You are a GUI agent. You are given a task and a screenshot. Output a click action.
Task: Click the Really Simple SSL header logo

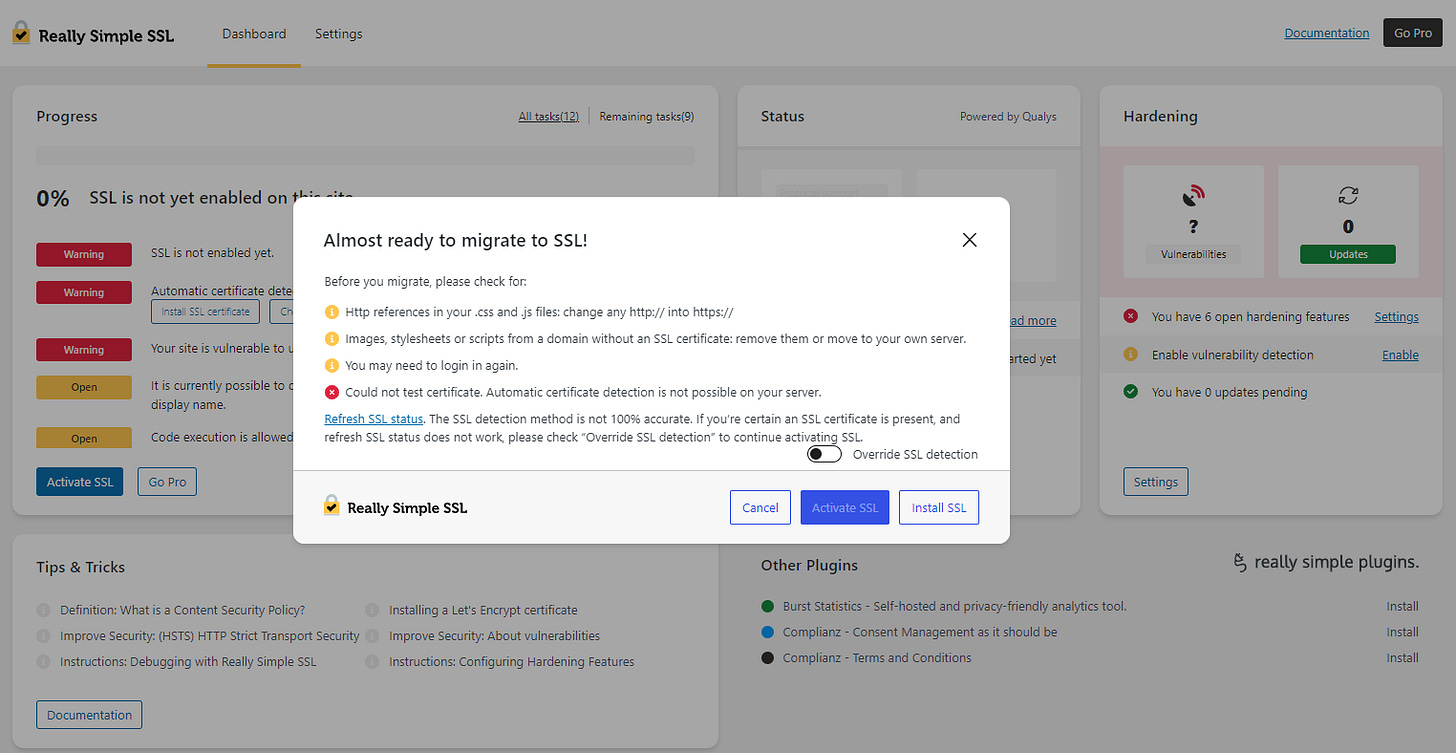(x=93, y=35)
